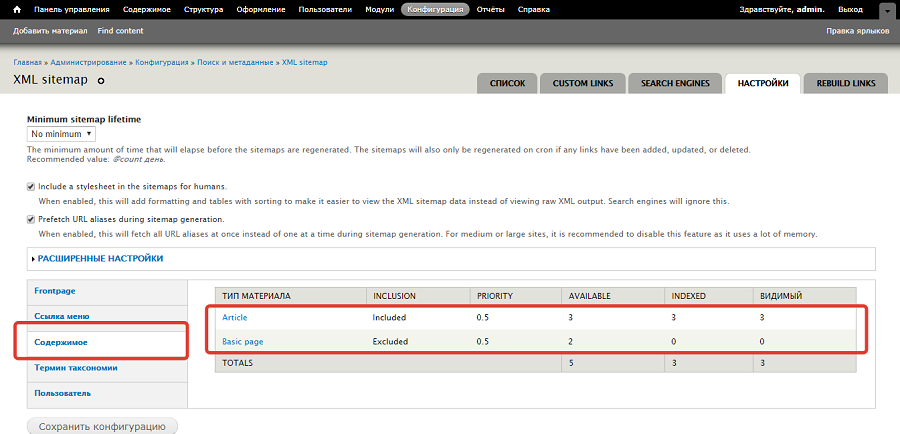Switch to 'Настройки' tab

(x=763, y=83)
